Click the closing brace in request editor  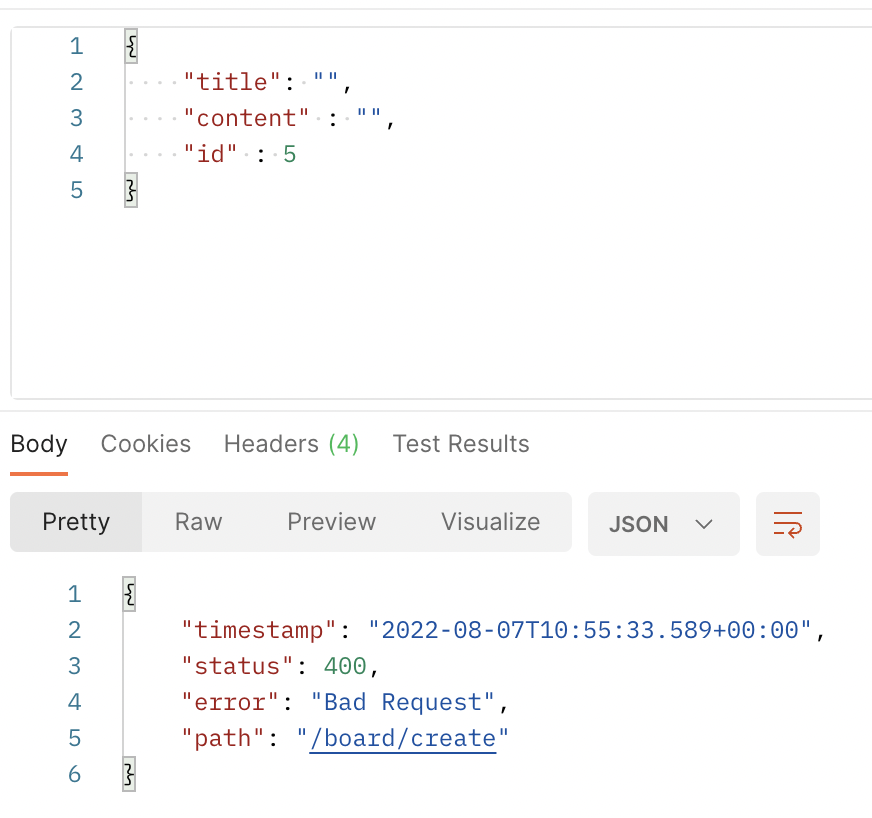(x=131, y=190)
